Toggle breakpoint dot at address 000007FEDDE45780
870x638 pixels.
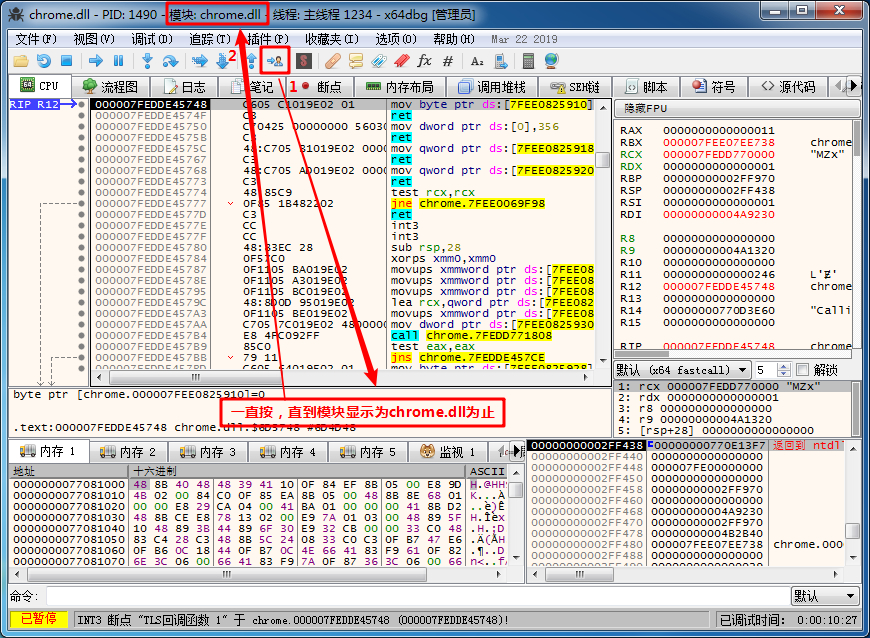82,247
